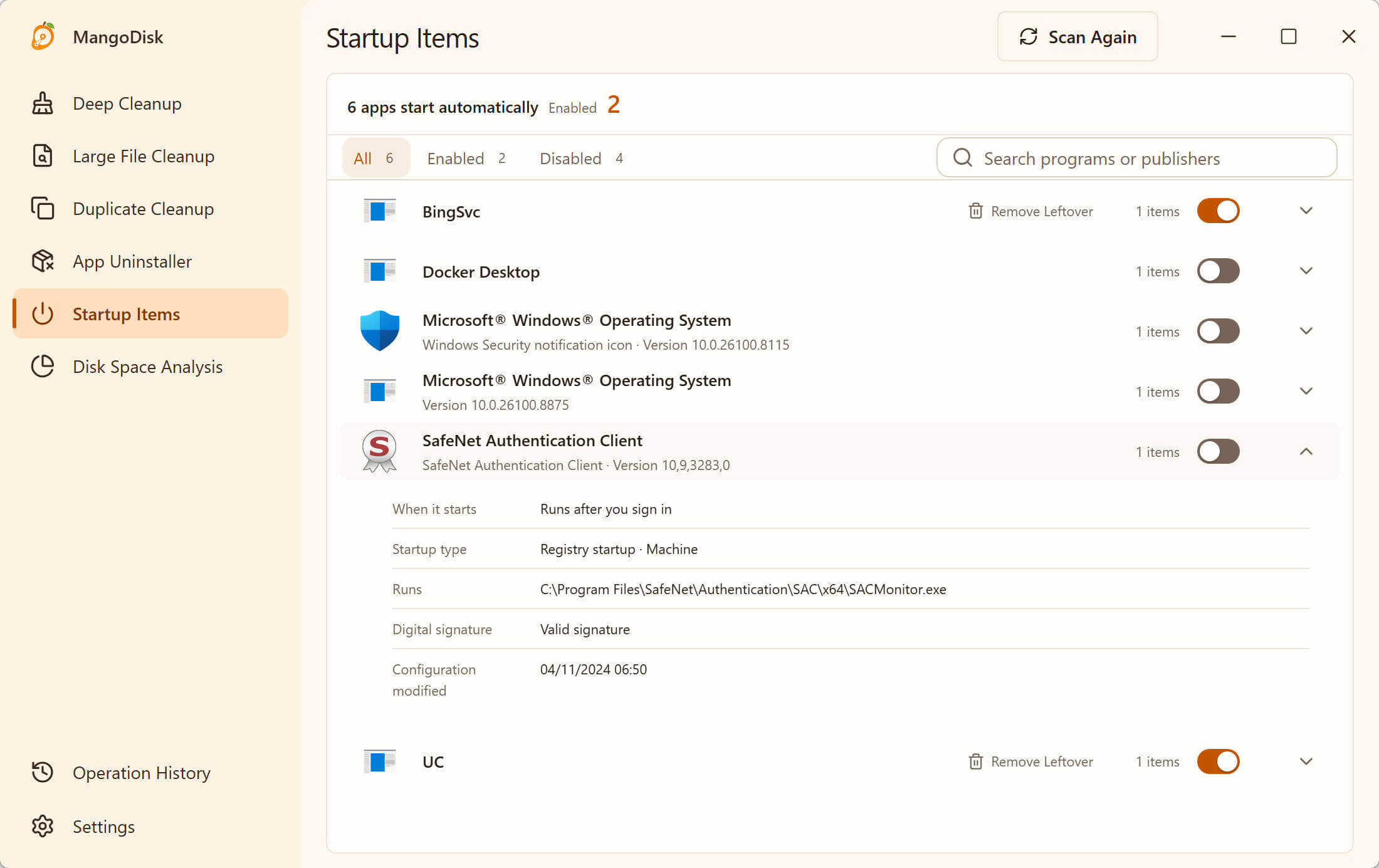Go to App Uninstaller
The width and height of the screenshot is (1379, 868).
coord(150,261)
